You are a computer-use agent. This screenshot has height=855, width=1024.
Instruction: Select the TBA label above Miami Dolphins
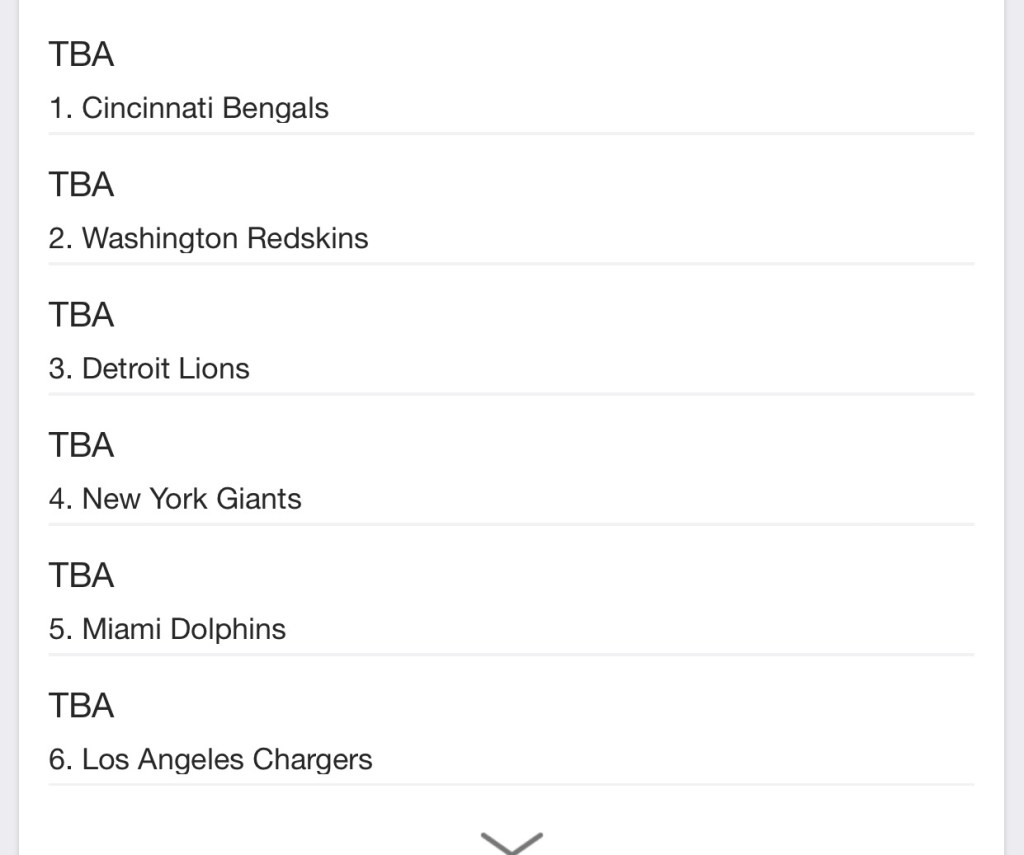82,576
